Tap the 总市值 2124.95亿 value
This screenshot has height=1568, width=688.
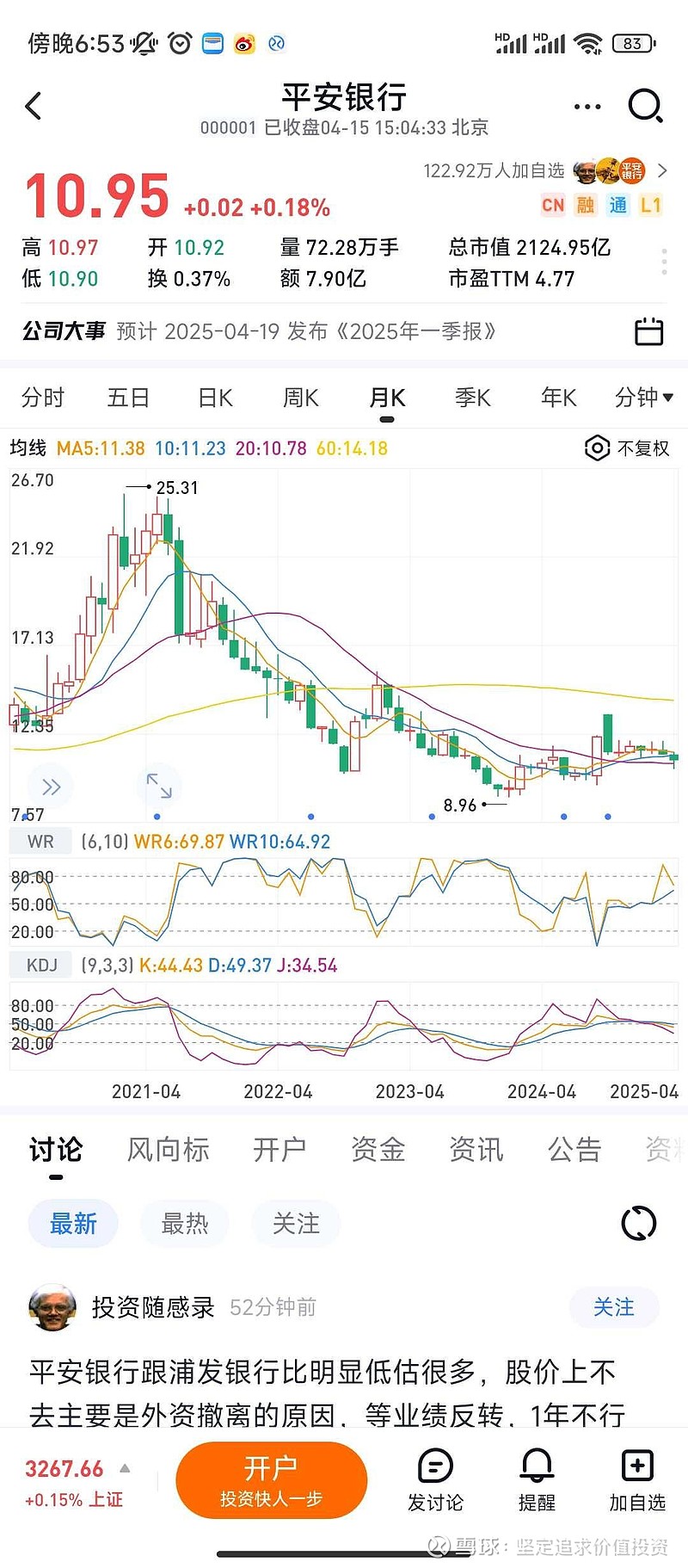pos(530,248)
